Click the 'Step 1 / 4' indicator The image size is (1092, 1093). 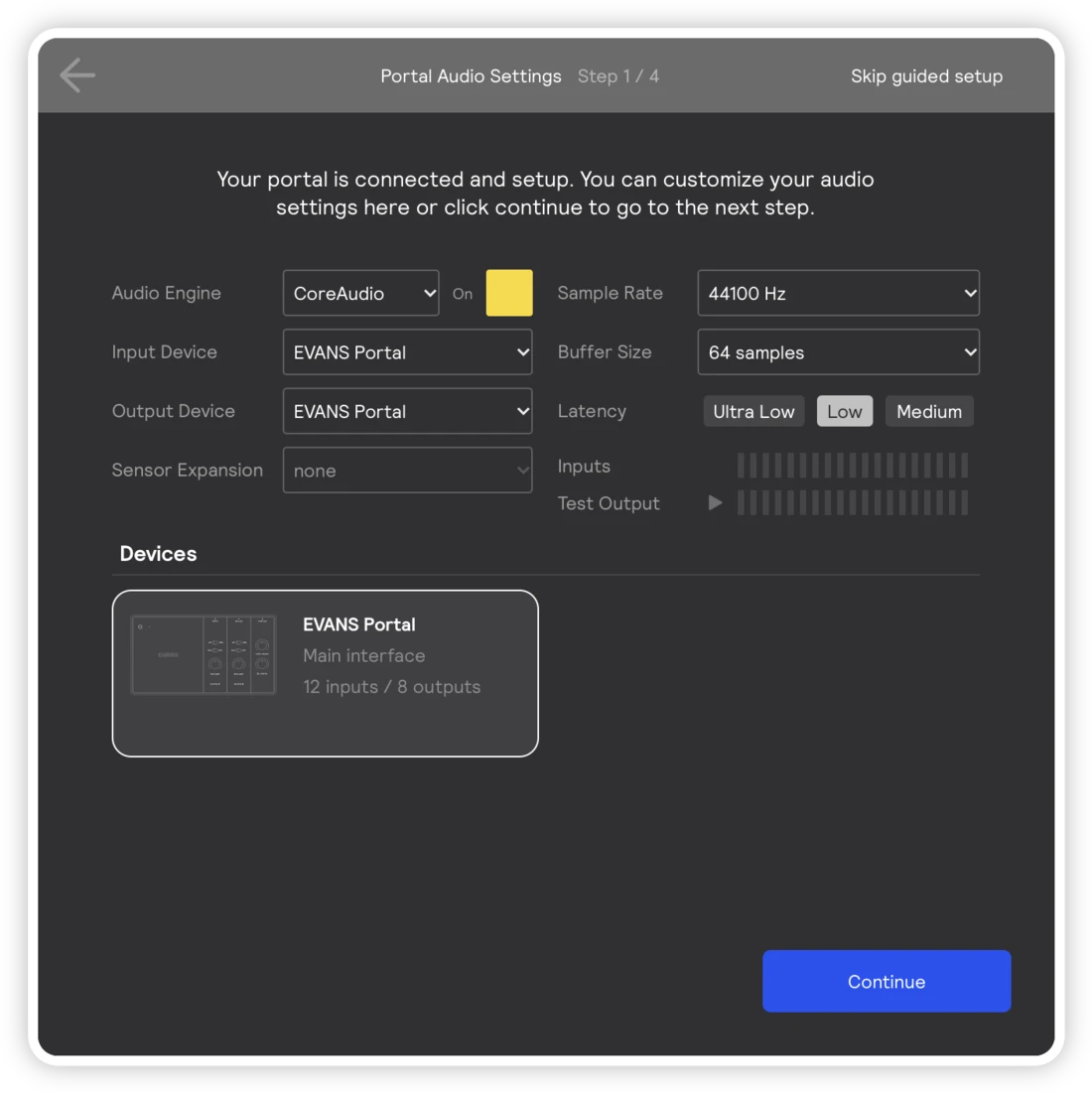pos(618,76)
